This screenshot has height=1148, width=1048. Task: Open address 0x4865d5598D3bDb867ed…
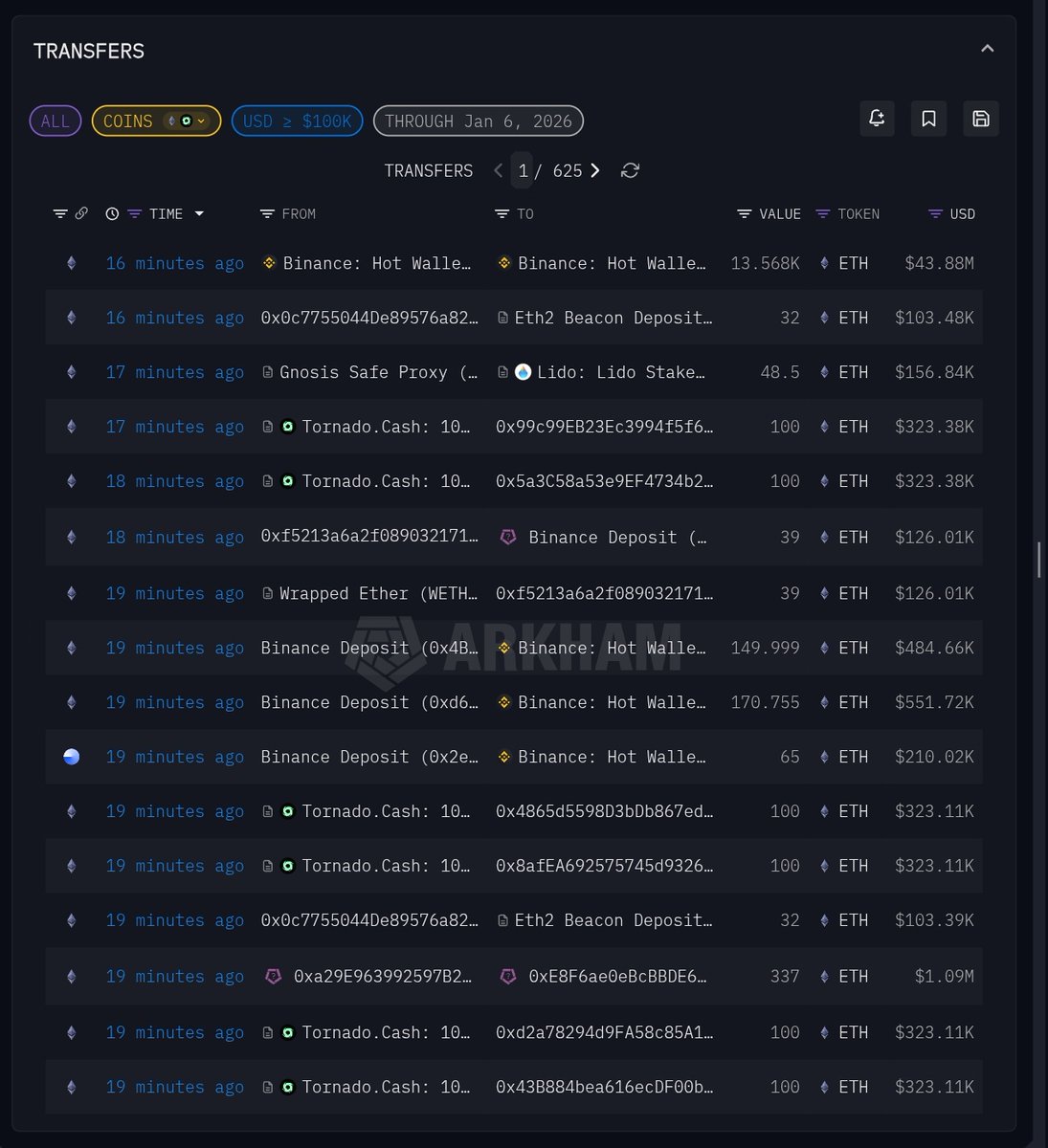click(604, 811)
